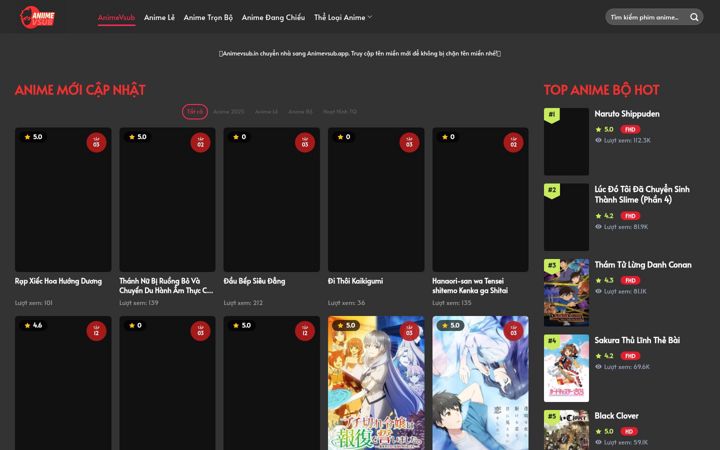720x450 pixels.
Task: Click the star rating icon next to Naruto's 5.0
Action: 598,129
